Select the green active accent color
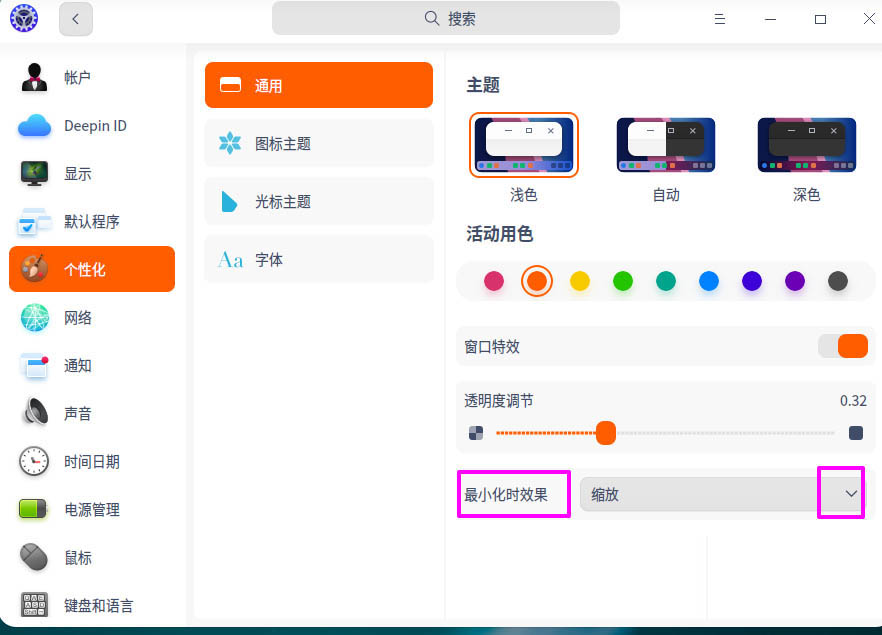The width and height of the screenshot is (882, 635). [x=623, y=281]
